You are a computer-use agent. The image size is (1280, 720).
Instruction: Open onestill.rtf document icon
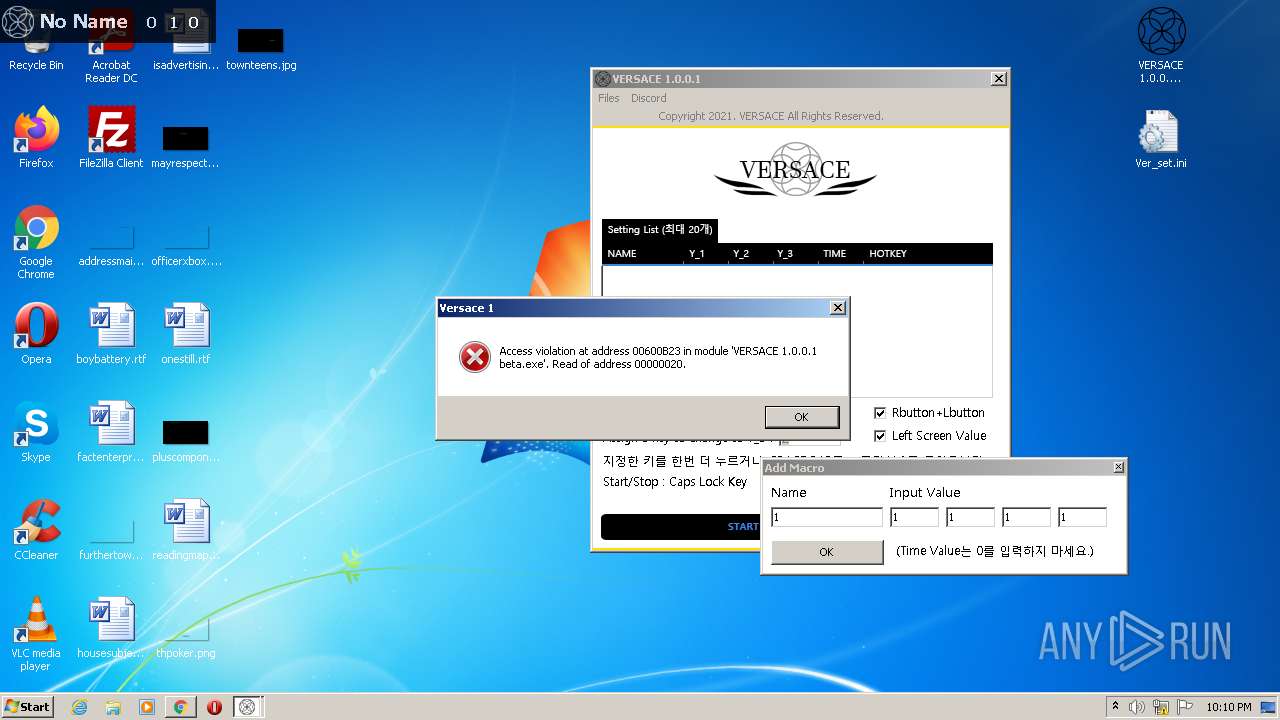[x=186, y=334]
